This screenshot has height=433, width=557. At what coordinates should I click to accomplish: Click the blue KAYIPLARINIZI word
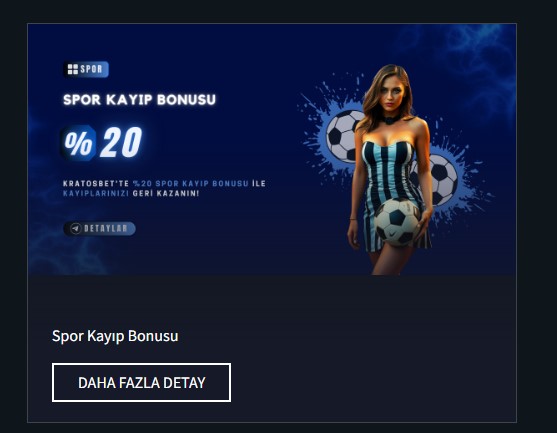(96, 194)
